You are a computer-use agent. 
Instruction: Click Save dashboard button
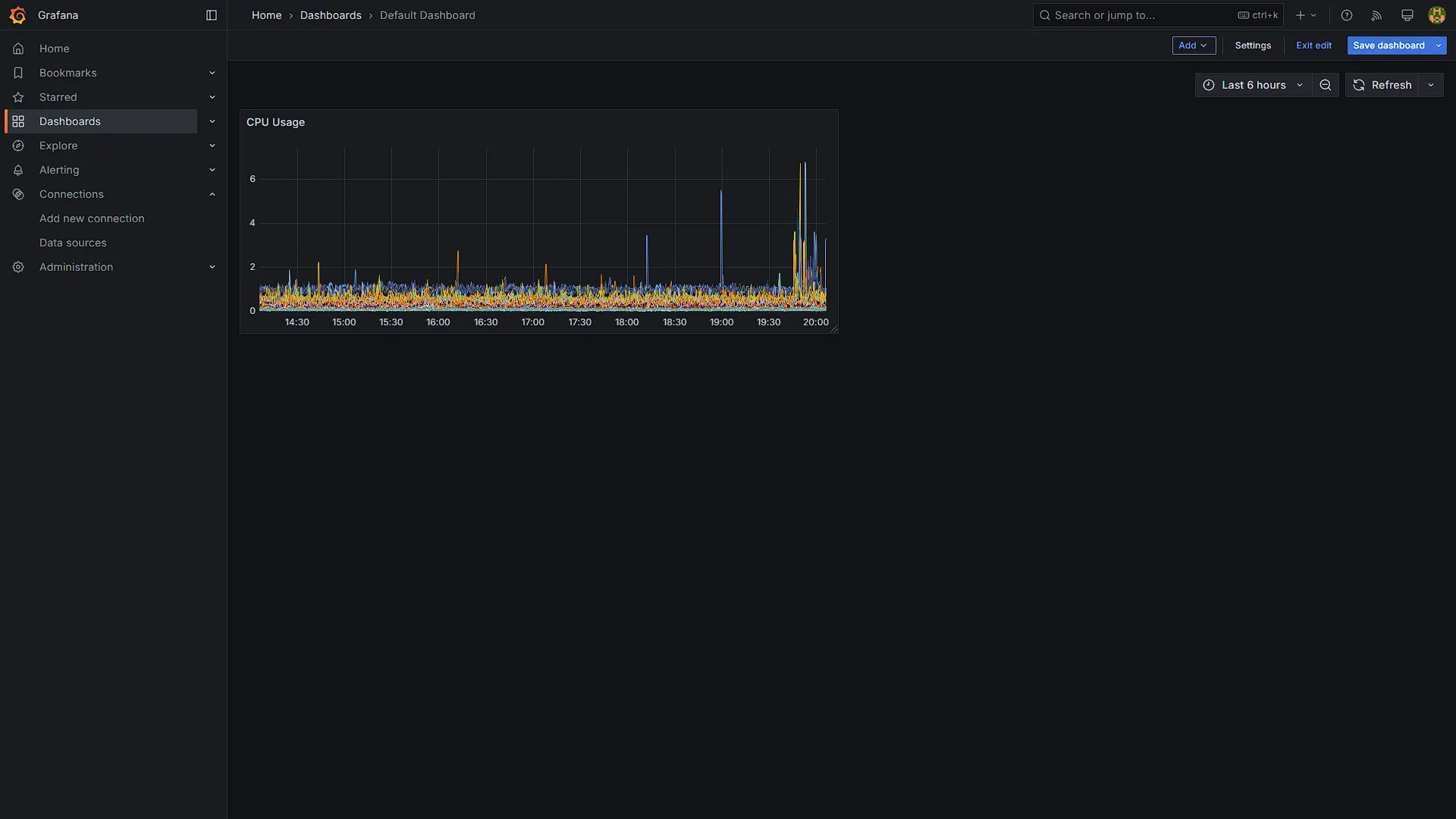pyautogui.click(x=1389, y=45)
